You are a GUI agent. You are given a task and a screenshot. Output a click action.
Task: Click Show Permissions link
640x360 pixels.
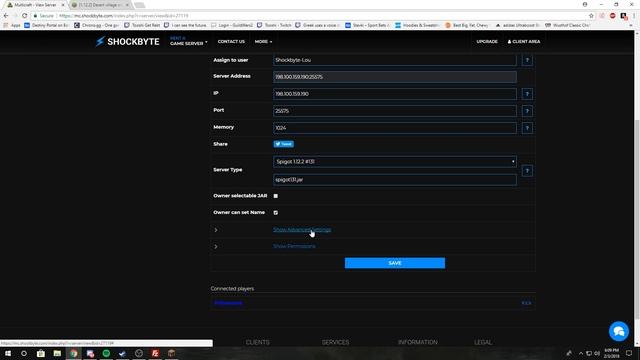coord(294,246)
